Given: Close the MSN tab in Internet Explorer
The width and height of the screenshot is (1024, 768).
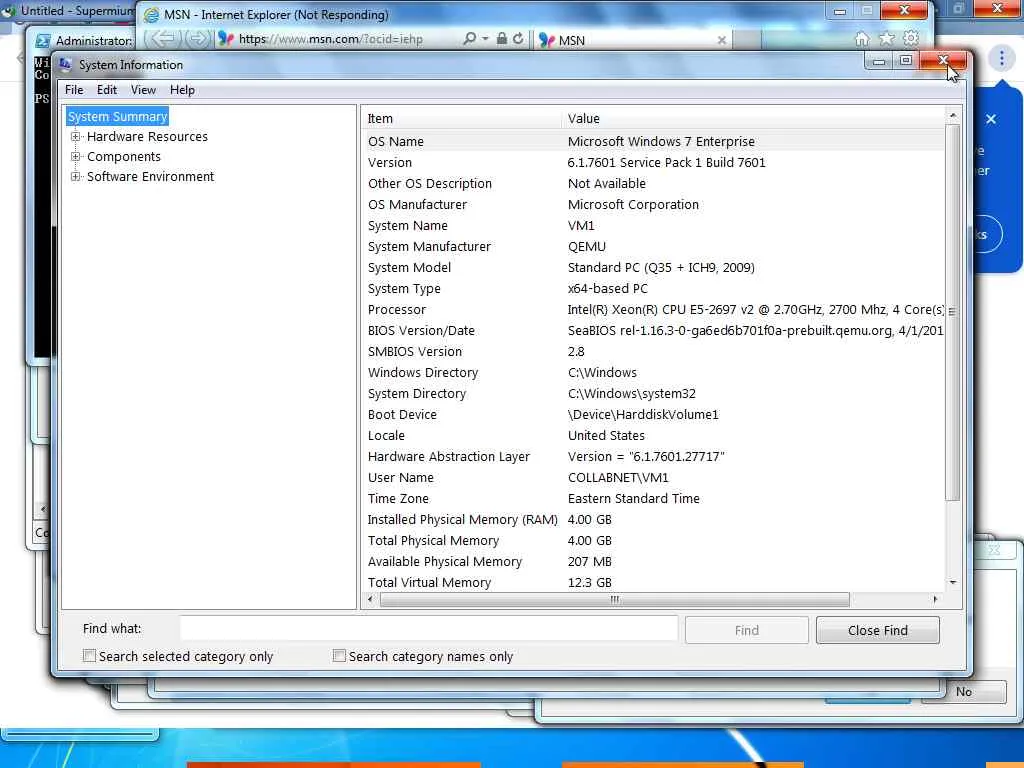Looking at the screenshot, I should 722,40.
